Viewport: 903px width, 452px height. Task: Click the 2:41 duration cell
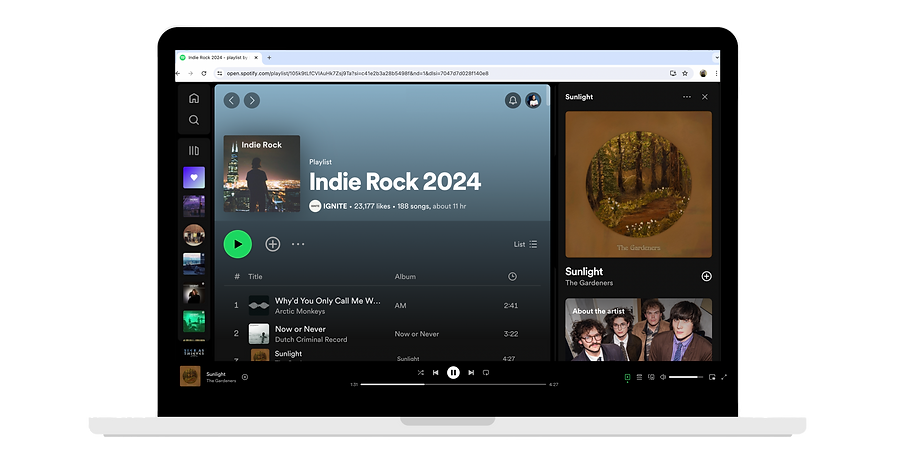pos(511,306)
